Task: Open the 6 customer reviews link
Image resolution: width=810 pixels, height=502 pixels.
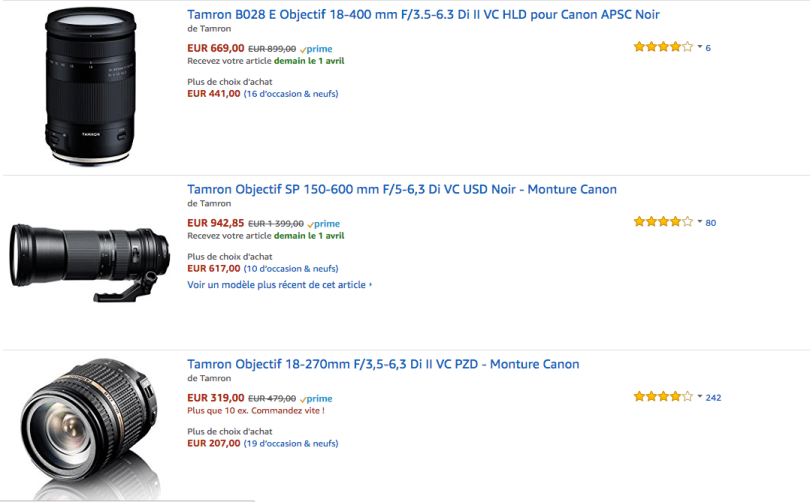Action: (709, 48)
